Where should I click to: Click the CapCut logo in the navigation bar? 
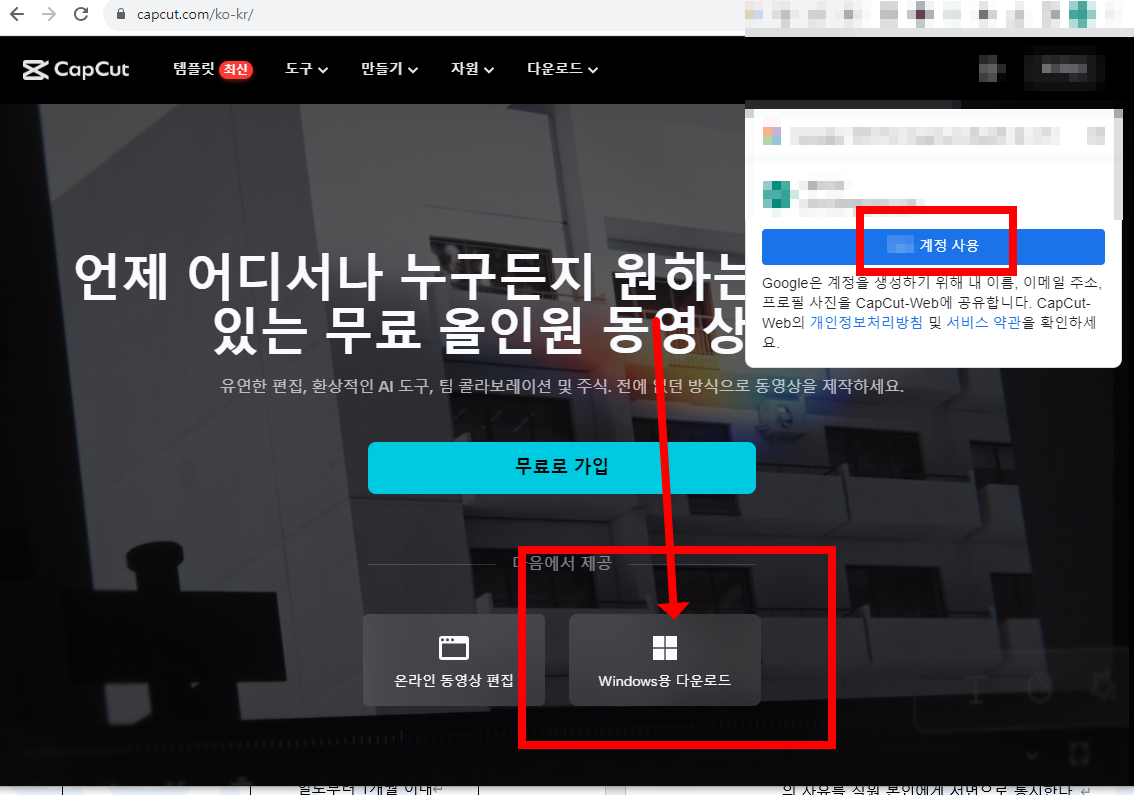click(75, 69)
